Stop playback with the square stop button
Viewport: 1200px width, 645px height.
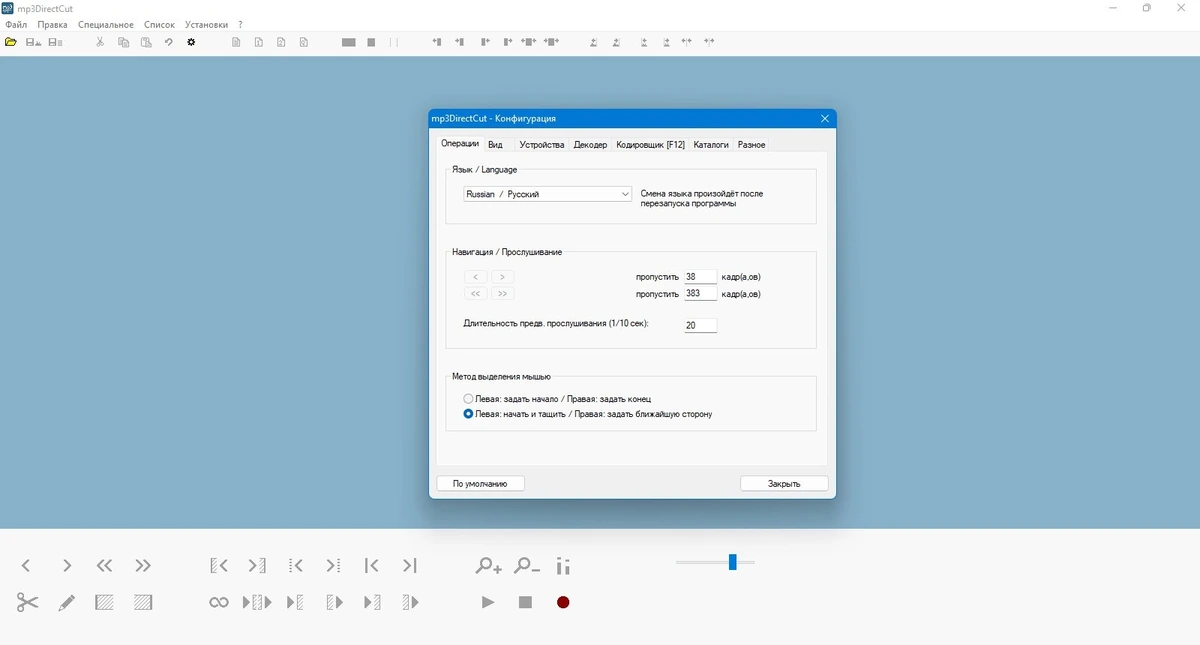[x=525, y=602]
